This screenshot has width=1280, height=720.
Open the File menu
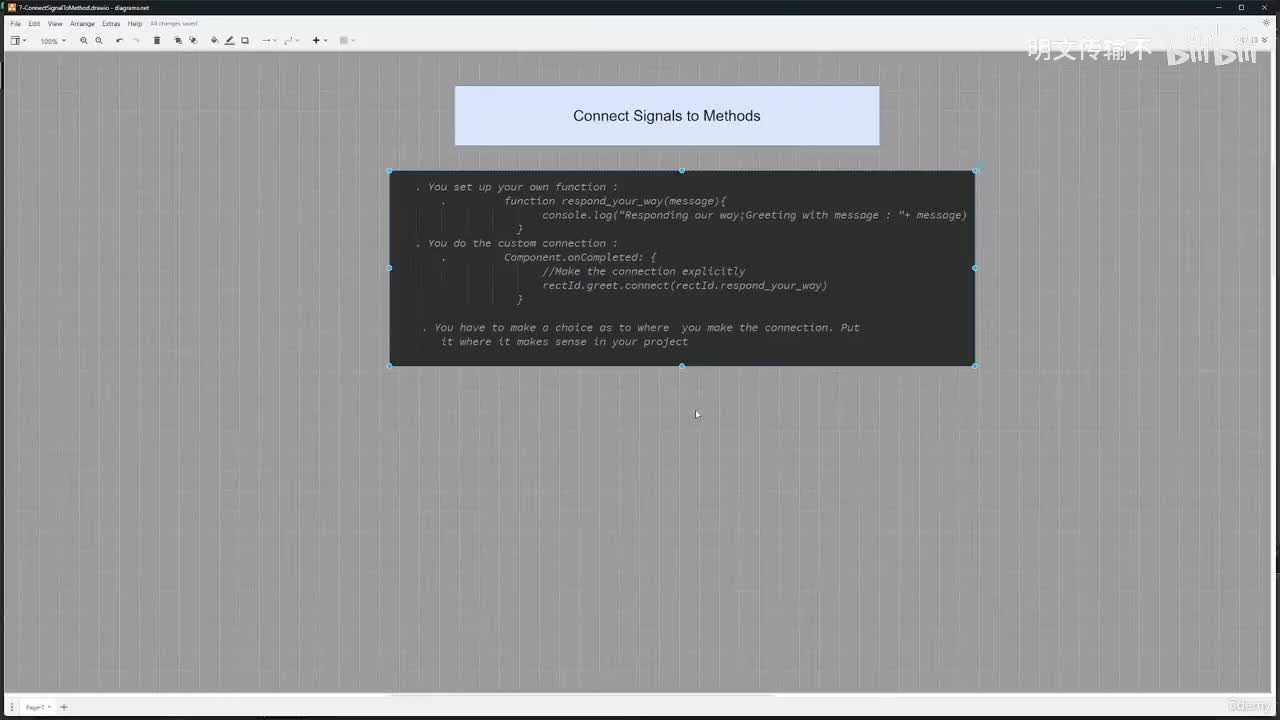[x=15, y=23]
